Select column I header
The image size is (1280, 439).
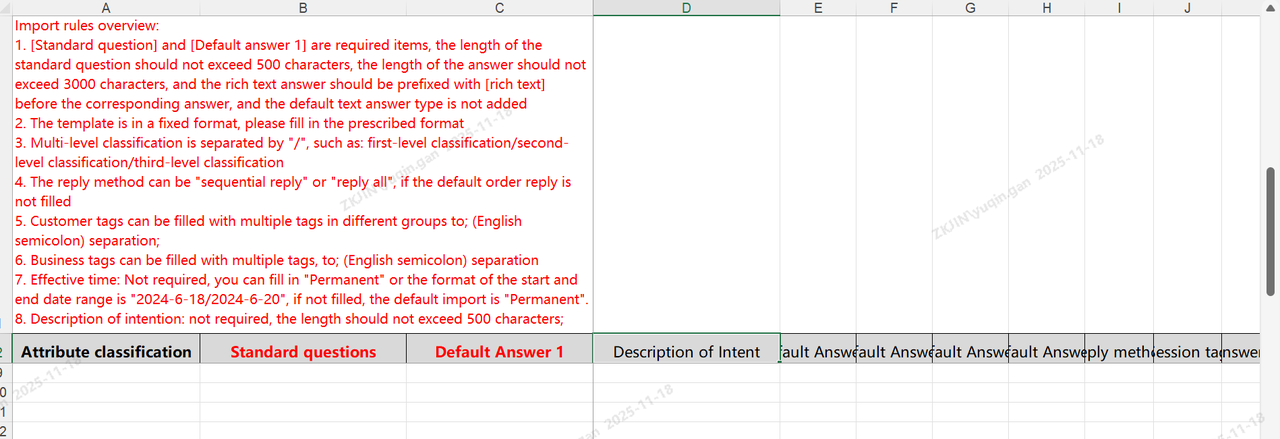tap(1119, 8)
